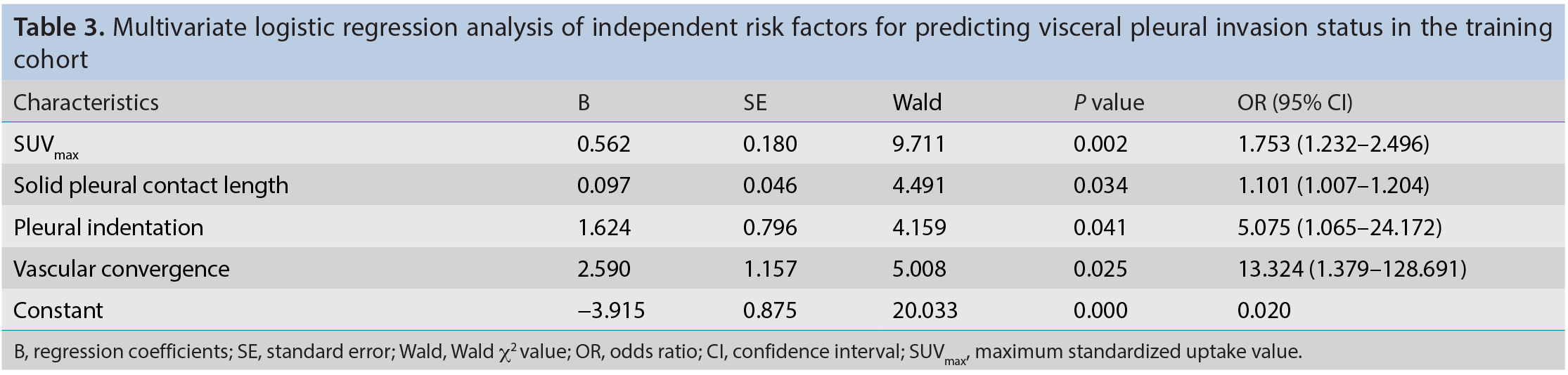Click the Table 3 title text

[783, 43]
